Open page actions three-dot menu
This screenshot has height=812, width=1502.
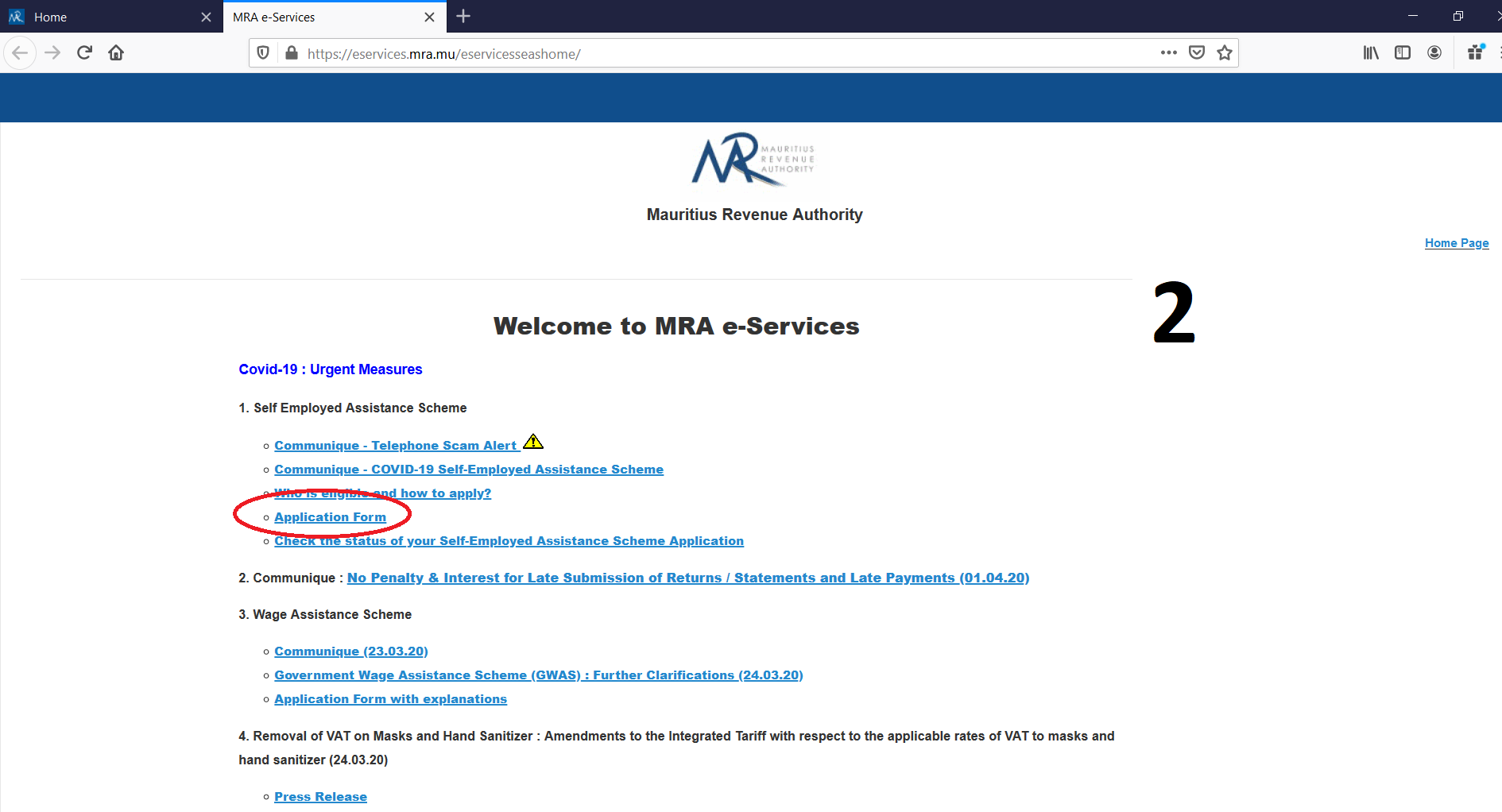click(1168, 53)
